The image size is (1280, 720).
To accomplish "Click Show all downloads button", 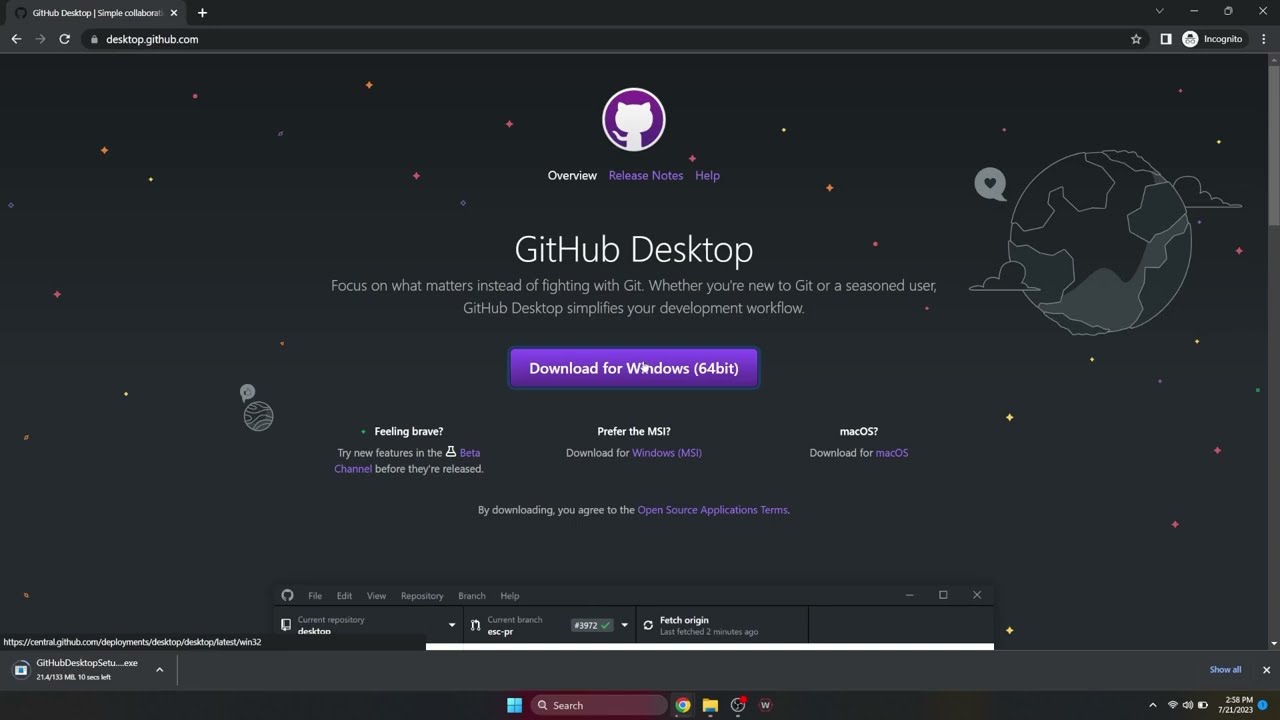I will 1225,670.
